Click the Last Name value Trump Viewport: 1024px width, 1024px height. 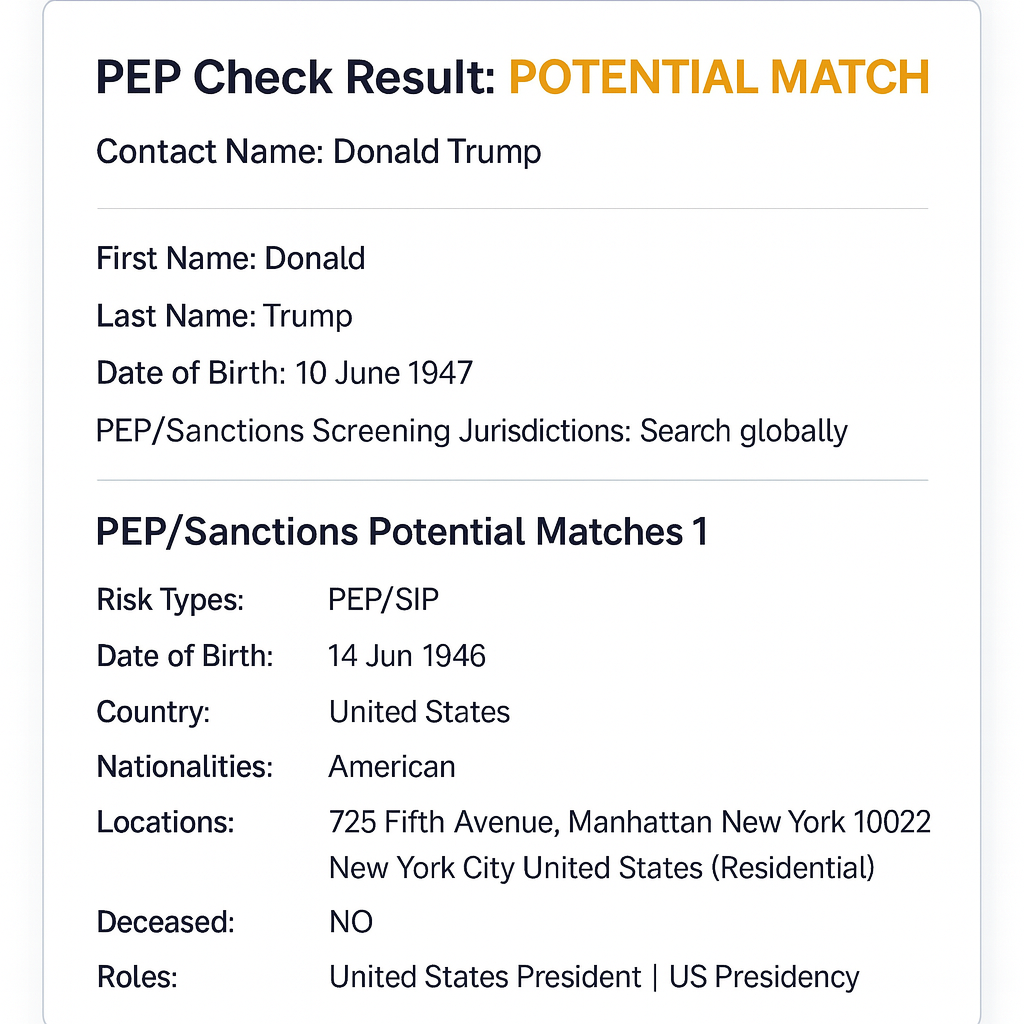(x=308, y=316)
